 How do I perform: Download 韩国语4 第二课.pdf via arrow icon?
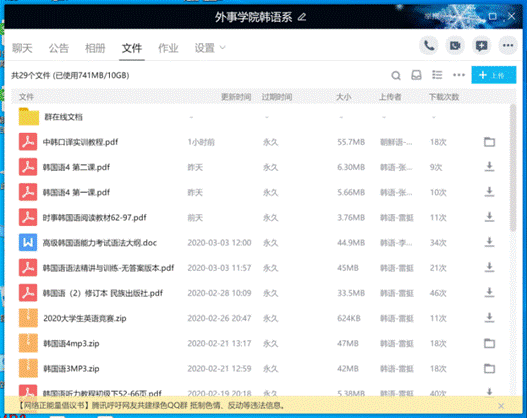point(489,167)
